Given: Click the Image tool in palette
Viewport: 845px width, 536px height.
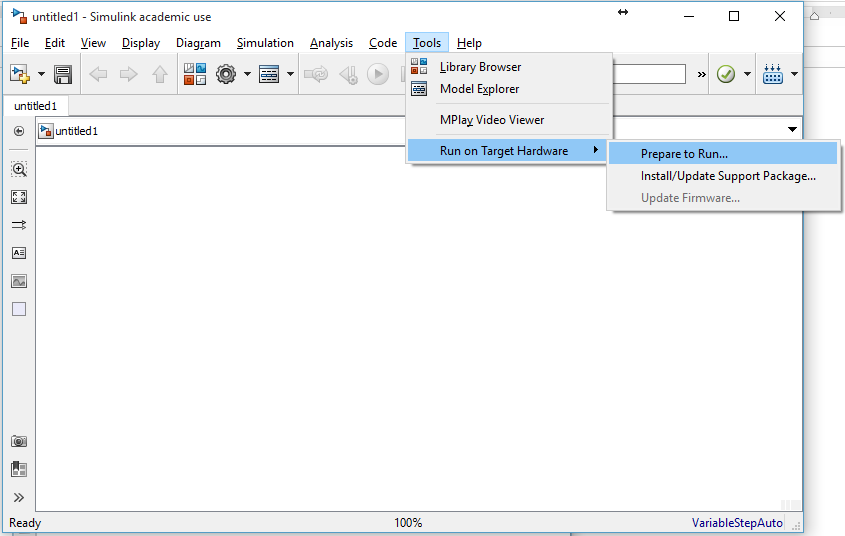Looking at the screenshot, I should (x=19, y=281).
